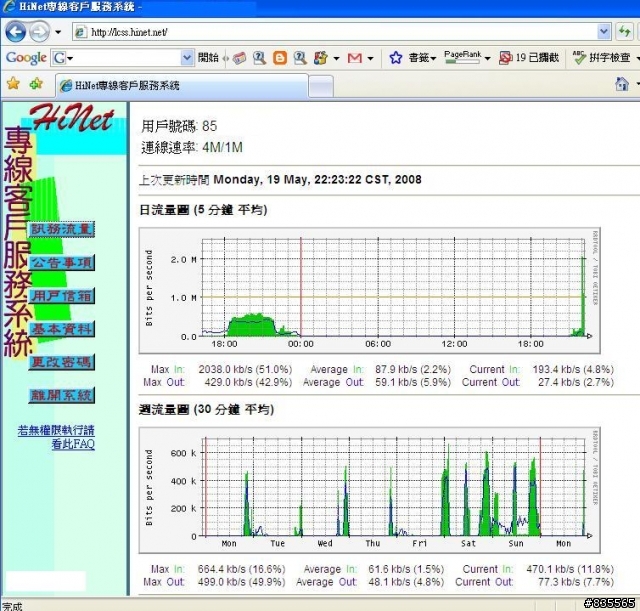Open the 基本資料 basic info button
This screenshot has height=611, width=640.
pos(62,329)
